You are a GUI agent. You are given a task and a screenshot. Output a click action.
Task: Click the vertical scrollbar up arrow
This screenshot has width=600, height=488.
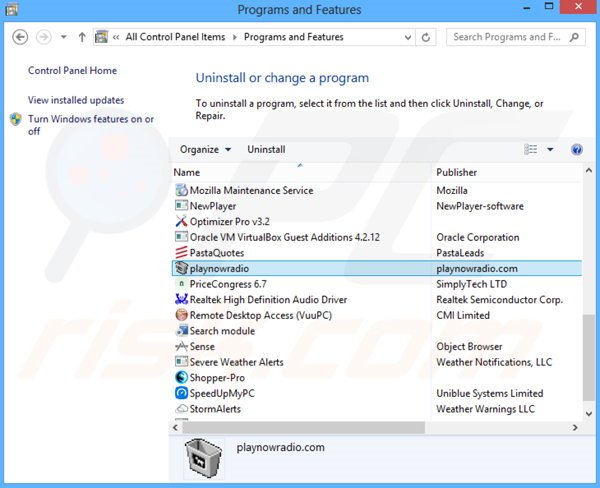pos(589,170)
